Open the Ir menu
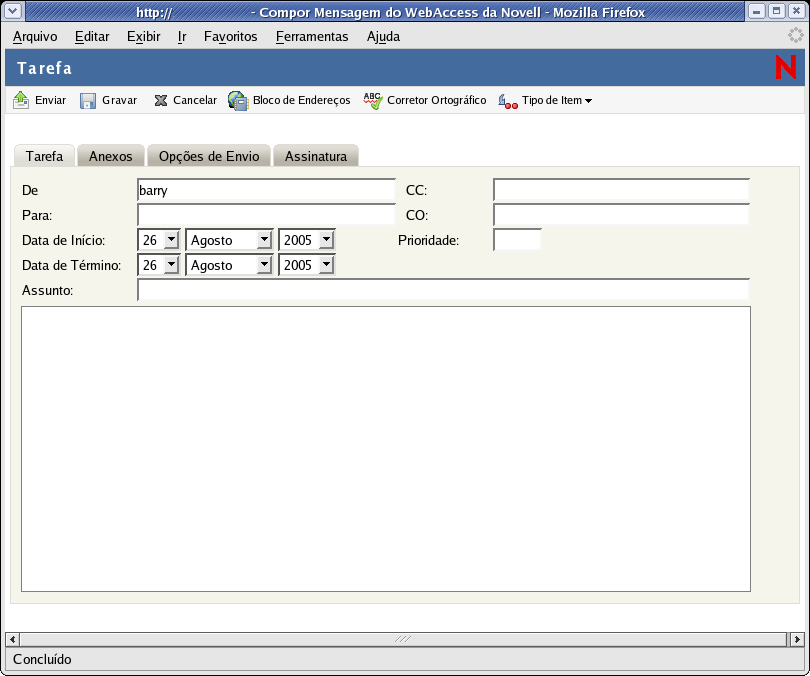This screenshot has height=676, width=810. point(182,37)
